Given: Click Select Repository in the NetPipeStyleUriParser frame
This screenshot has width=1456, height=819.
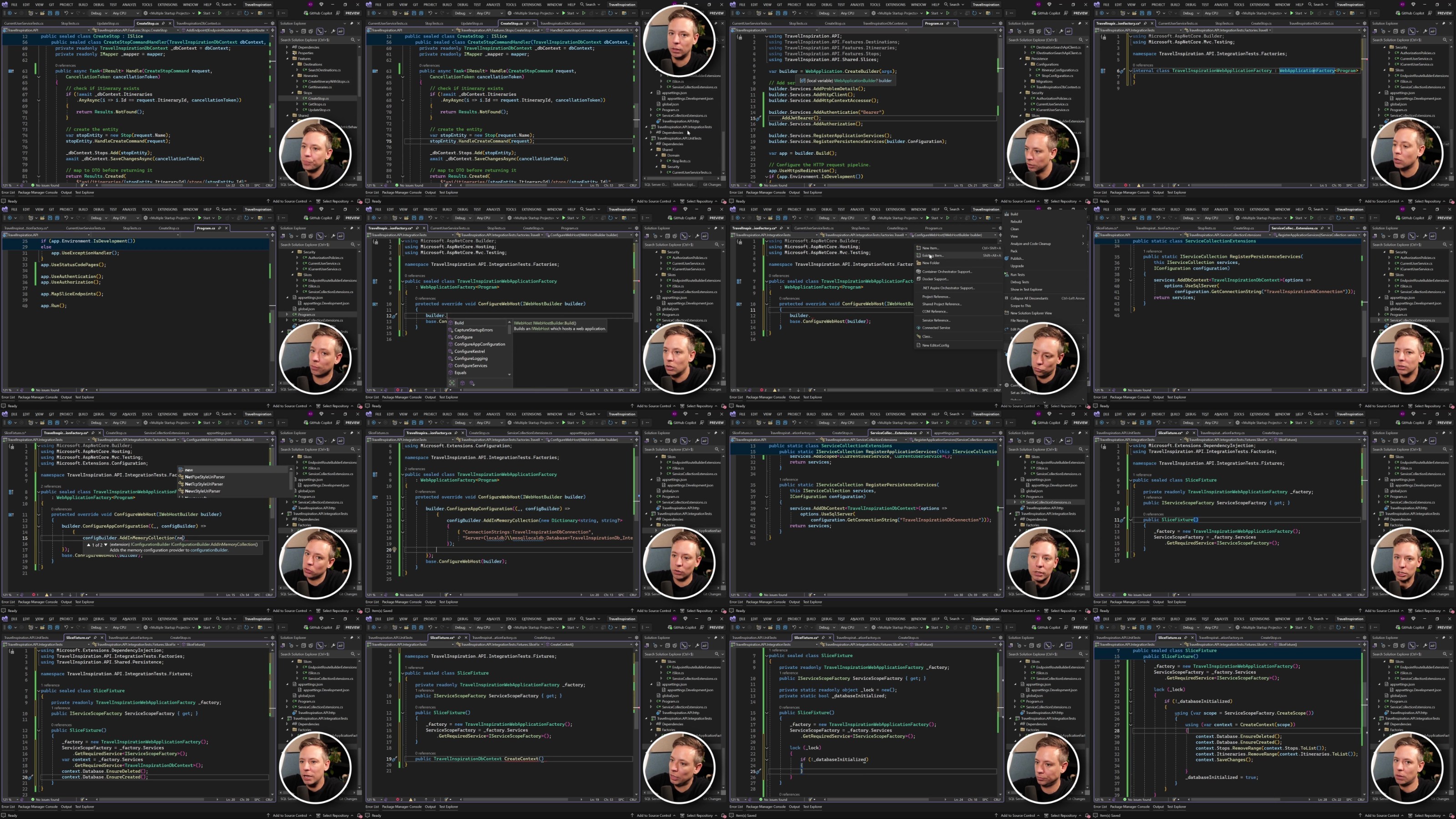Looking at the screenshot, I should tap(336, 611).
